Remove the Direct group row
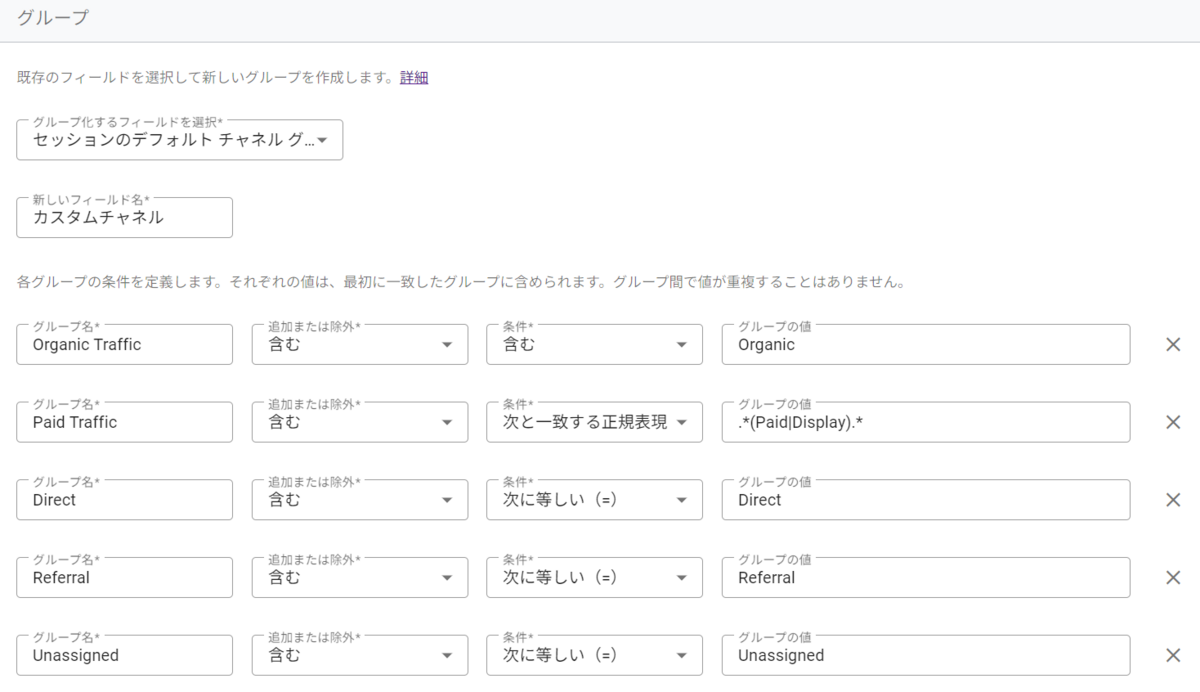This screenshot has height=692, width=1200. (1173, 500)
